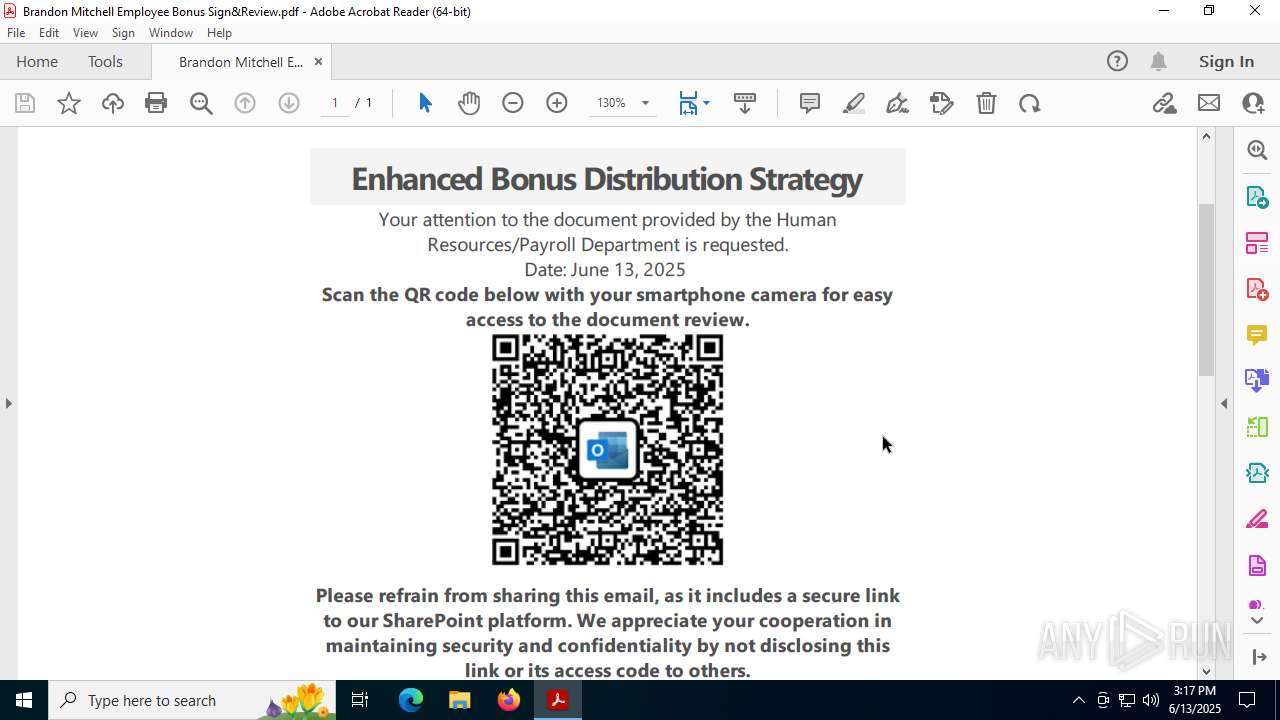This screenshot has width=1280, height=720.
Task: Click the page number input field
Action: coord(335,103)
